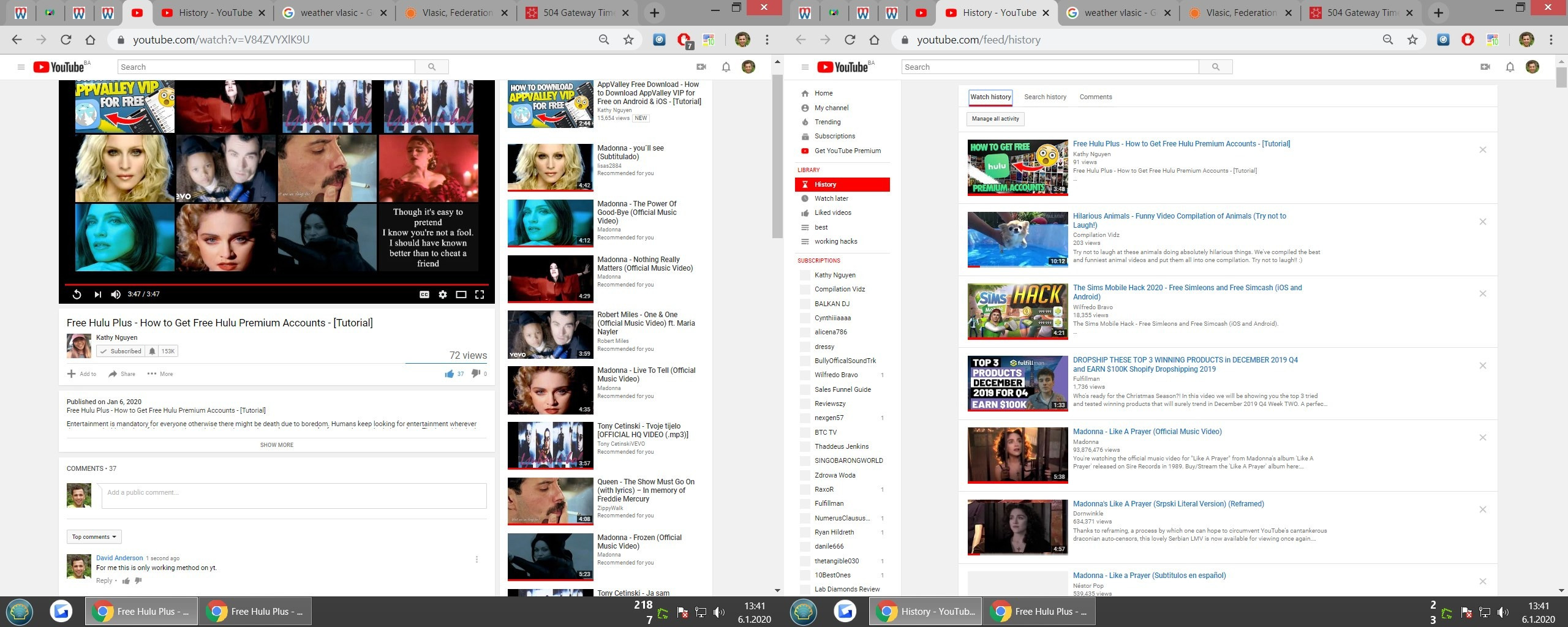Open Add to playlist option
The height and width of the screenshot is (627, 1568).
coord(81,374)
